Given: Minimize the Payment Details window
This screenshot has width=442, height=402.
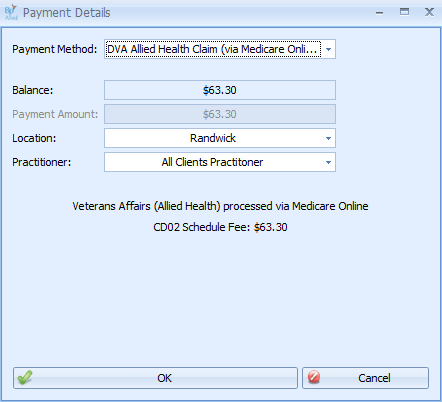Looking at the screenshot, I should [379, 13].
